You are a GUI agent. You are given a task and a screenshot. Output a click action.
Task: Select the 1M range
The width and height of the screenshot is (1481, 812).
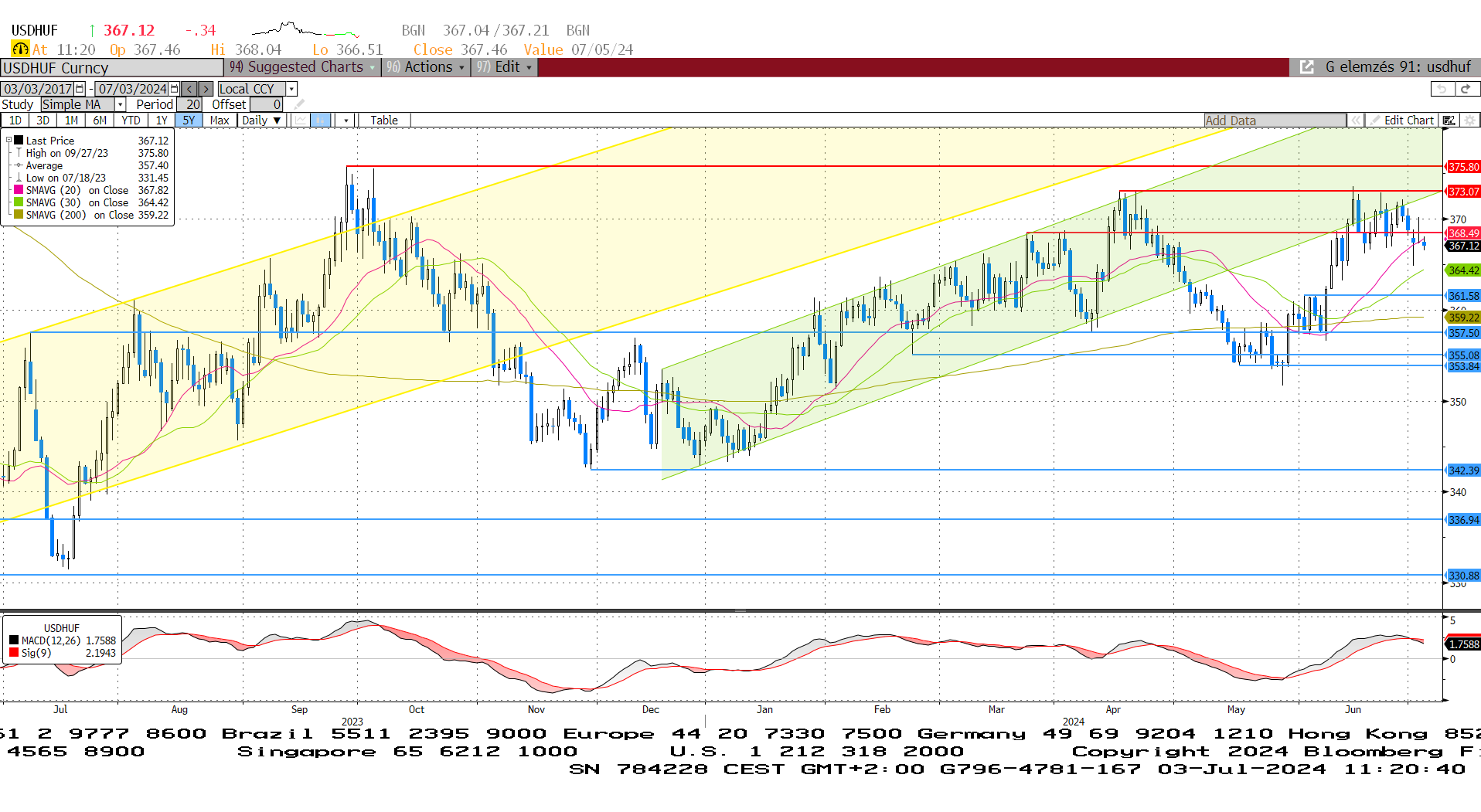tap(71, 120)
